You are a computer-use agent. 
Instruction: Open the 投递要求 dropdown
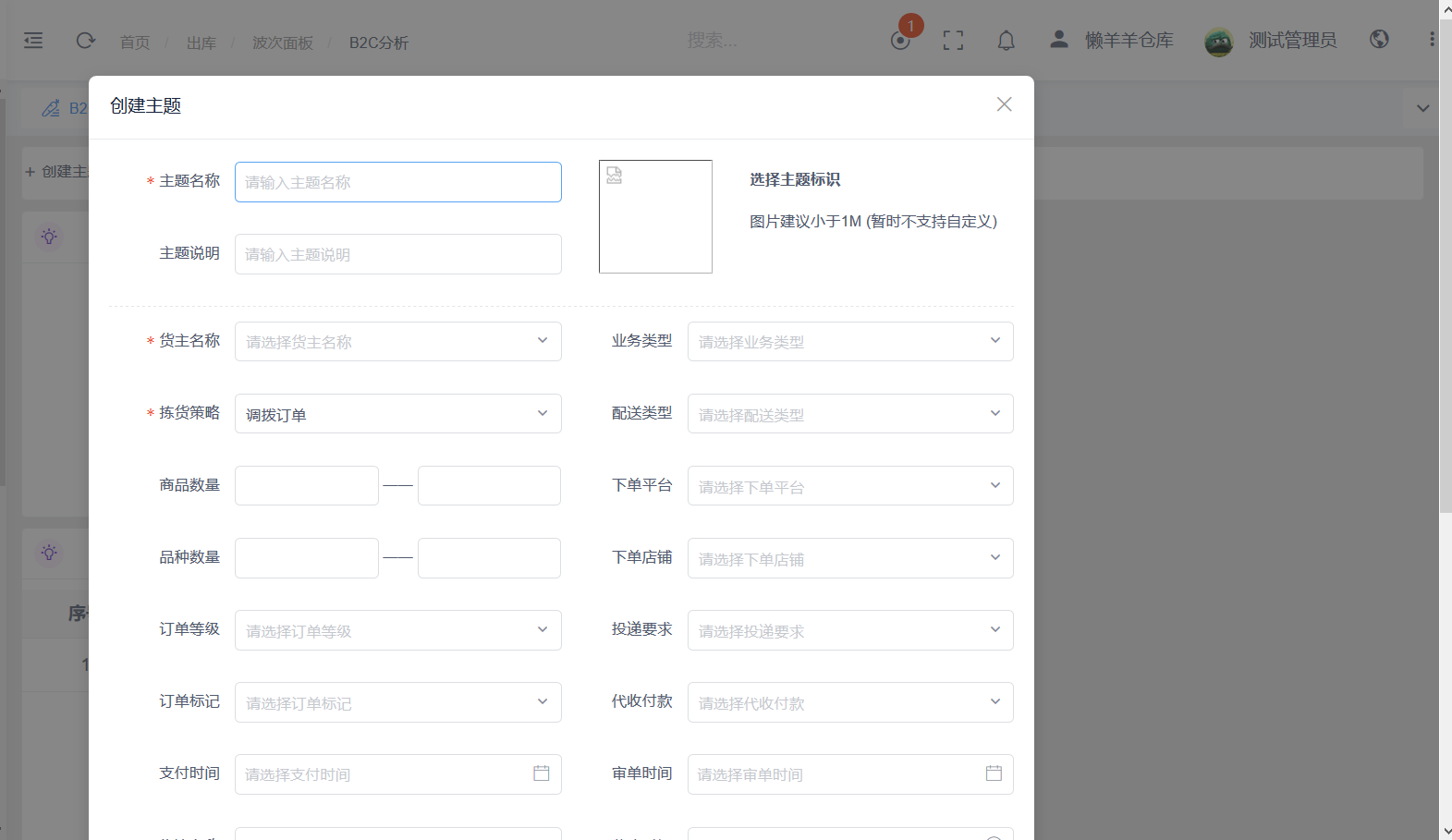850,630
